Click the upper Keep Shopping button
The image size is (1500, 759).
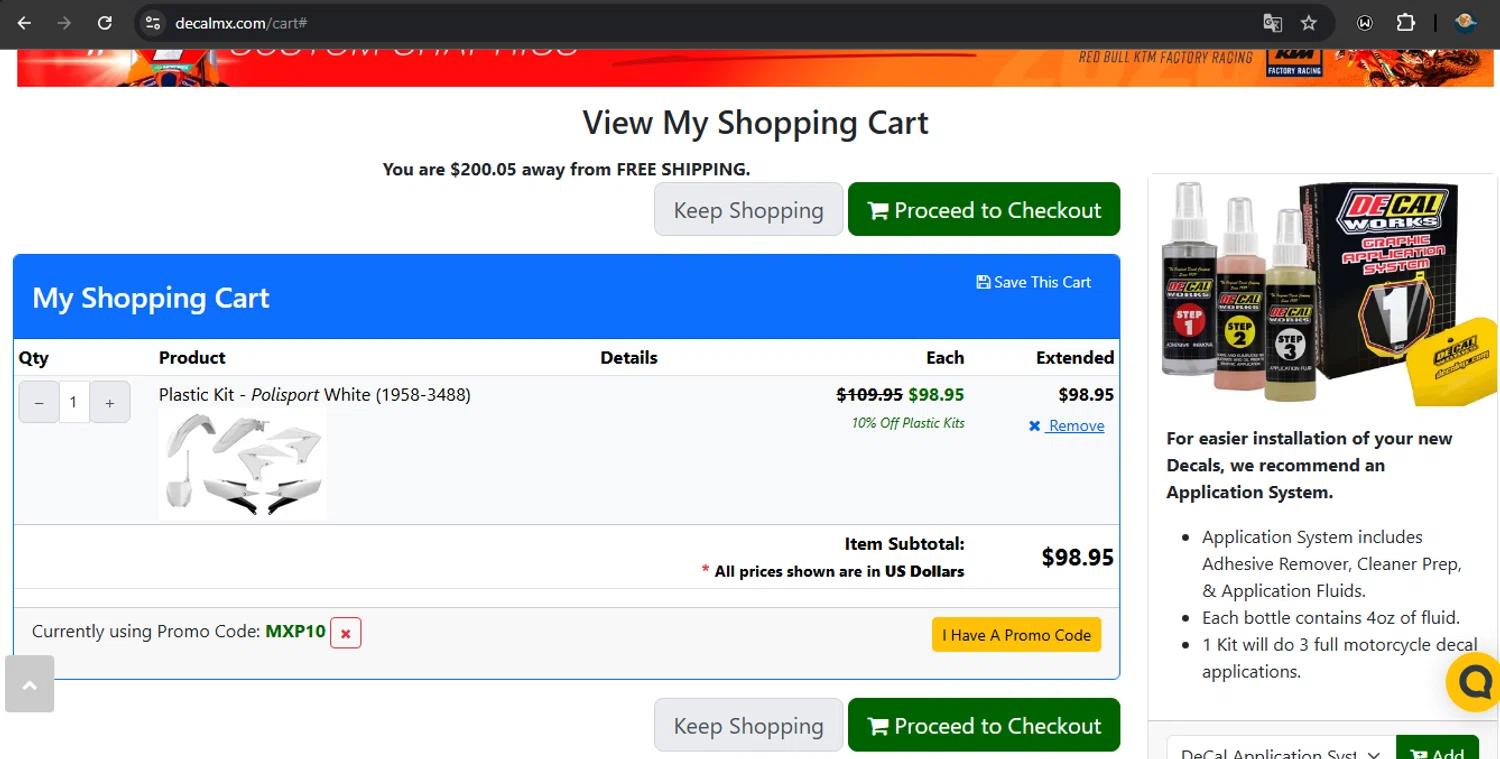pos(748,210)
